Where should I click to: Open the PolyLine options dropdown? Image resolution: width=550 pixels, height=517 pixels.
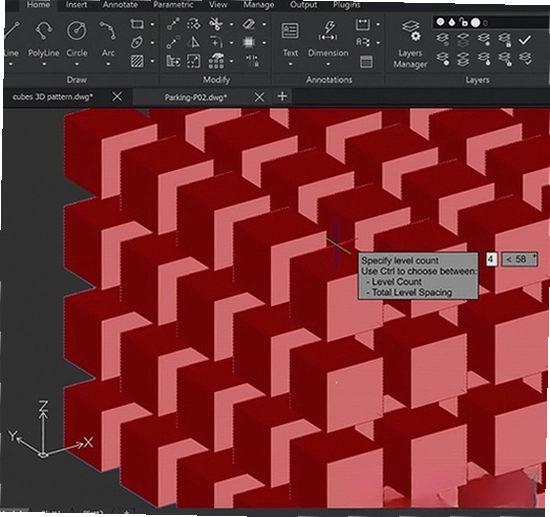[44, 65]
